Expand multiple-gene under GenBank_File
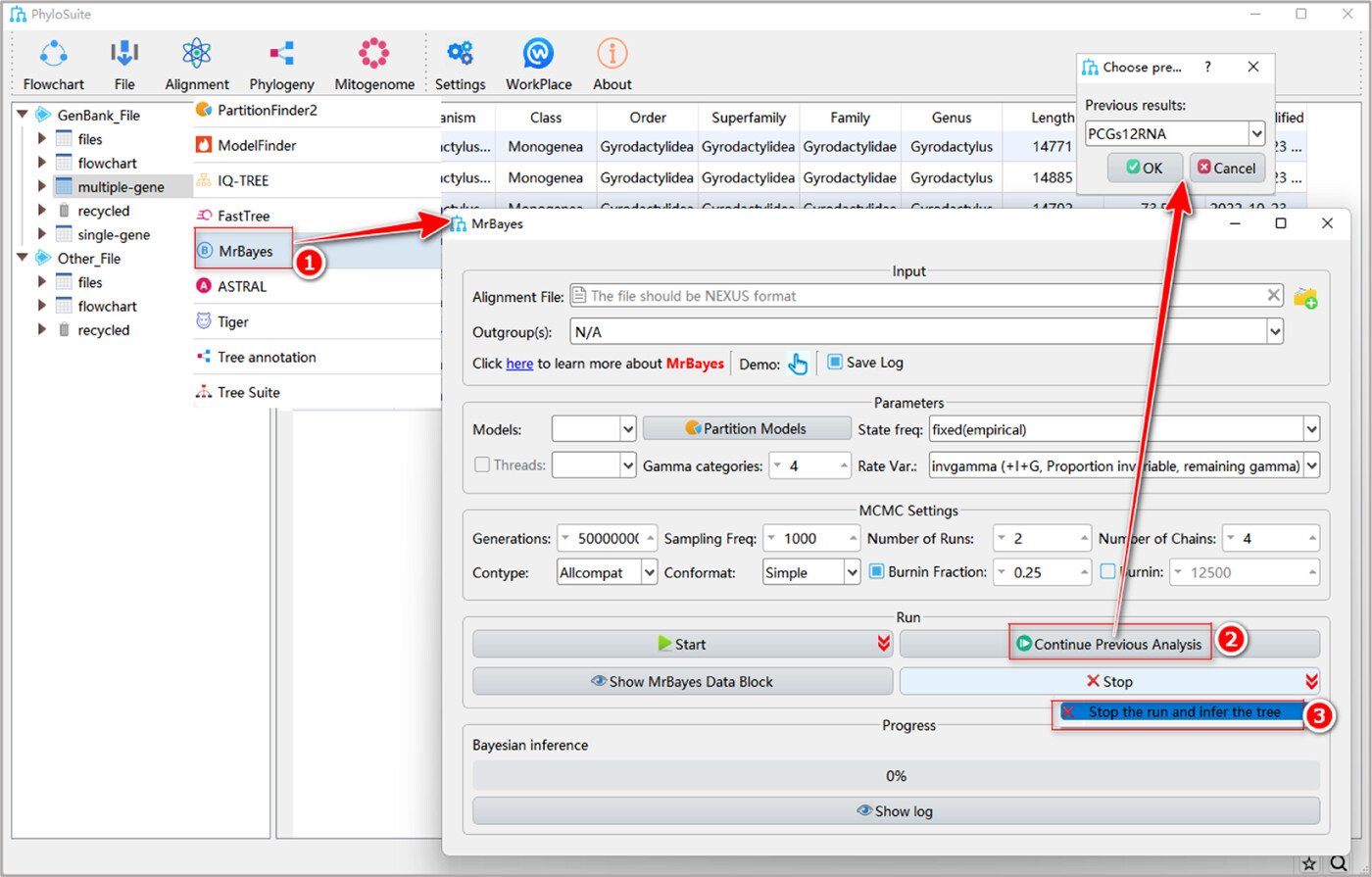This screenshot has height=877, width=1372. coord(41,186)
